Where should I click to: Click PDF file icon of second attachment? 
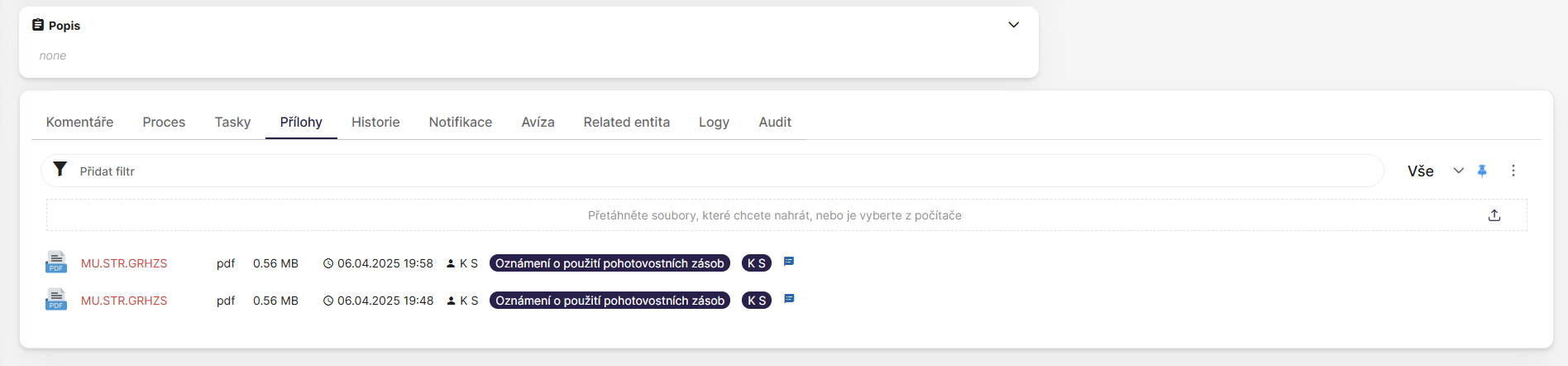coord(56,300)
